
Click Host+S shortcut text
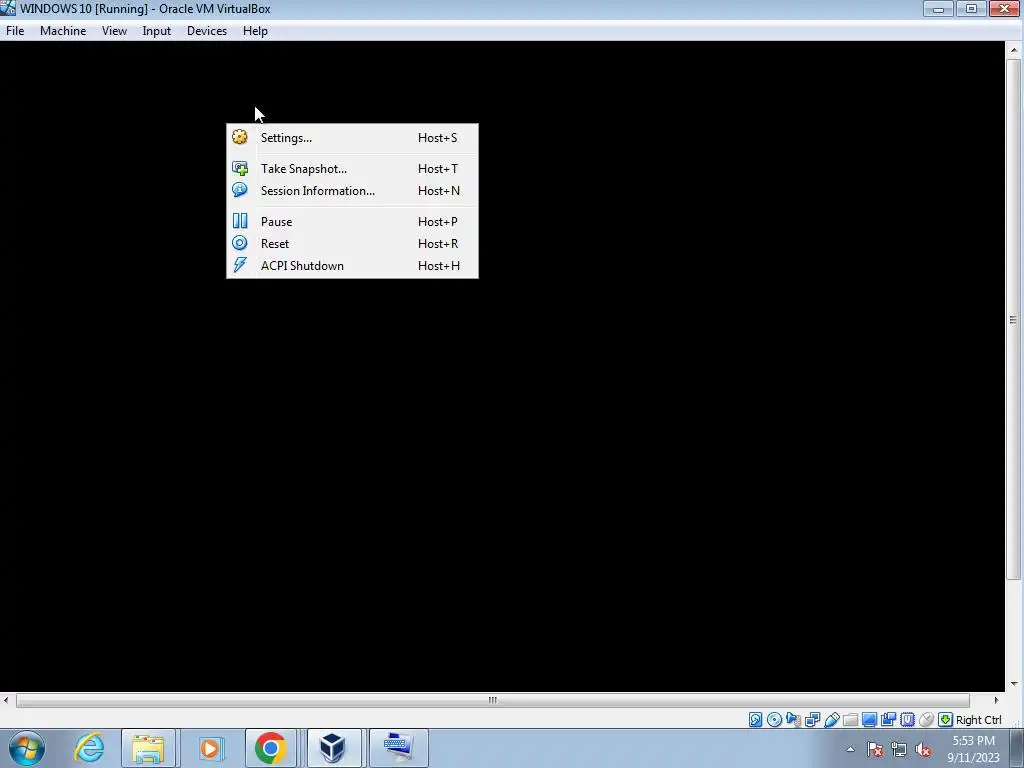pos(438,138)
